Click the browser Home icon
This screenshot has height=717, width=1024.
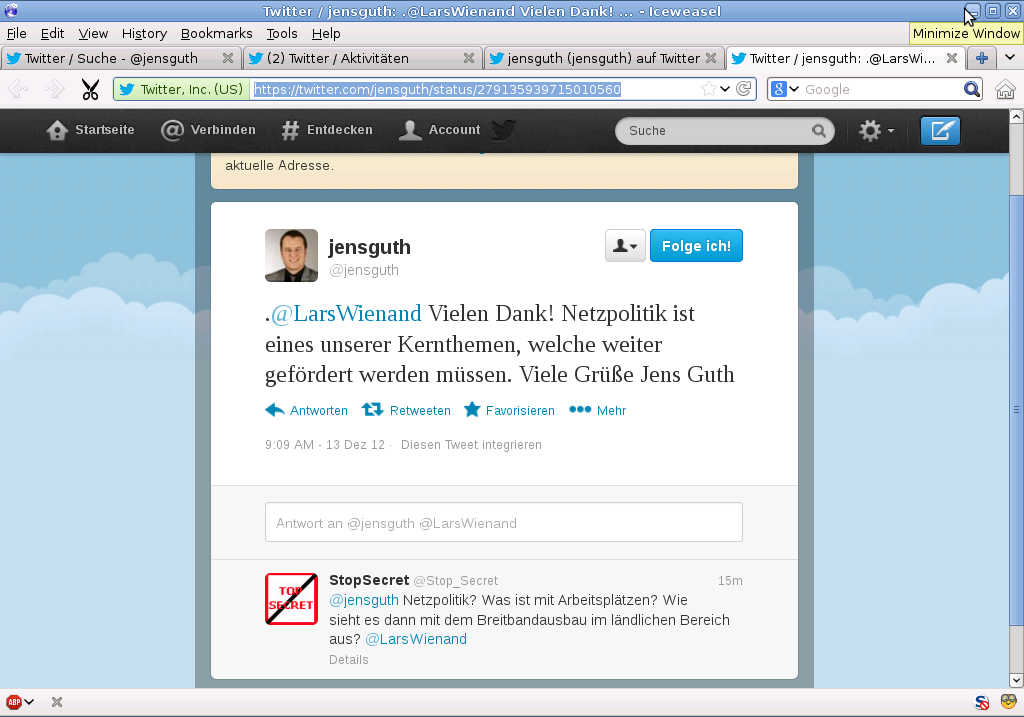(x=1005, y=90)
